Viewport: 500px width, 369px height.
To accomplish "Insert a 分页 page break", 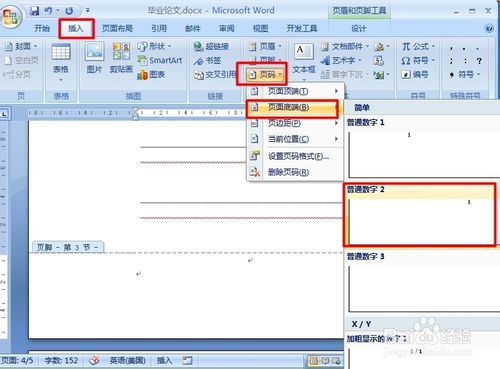I will pos(17,74).
